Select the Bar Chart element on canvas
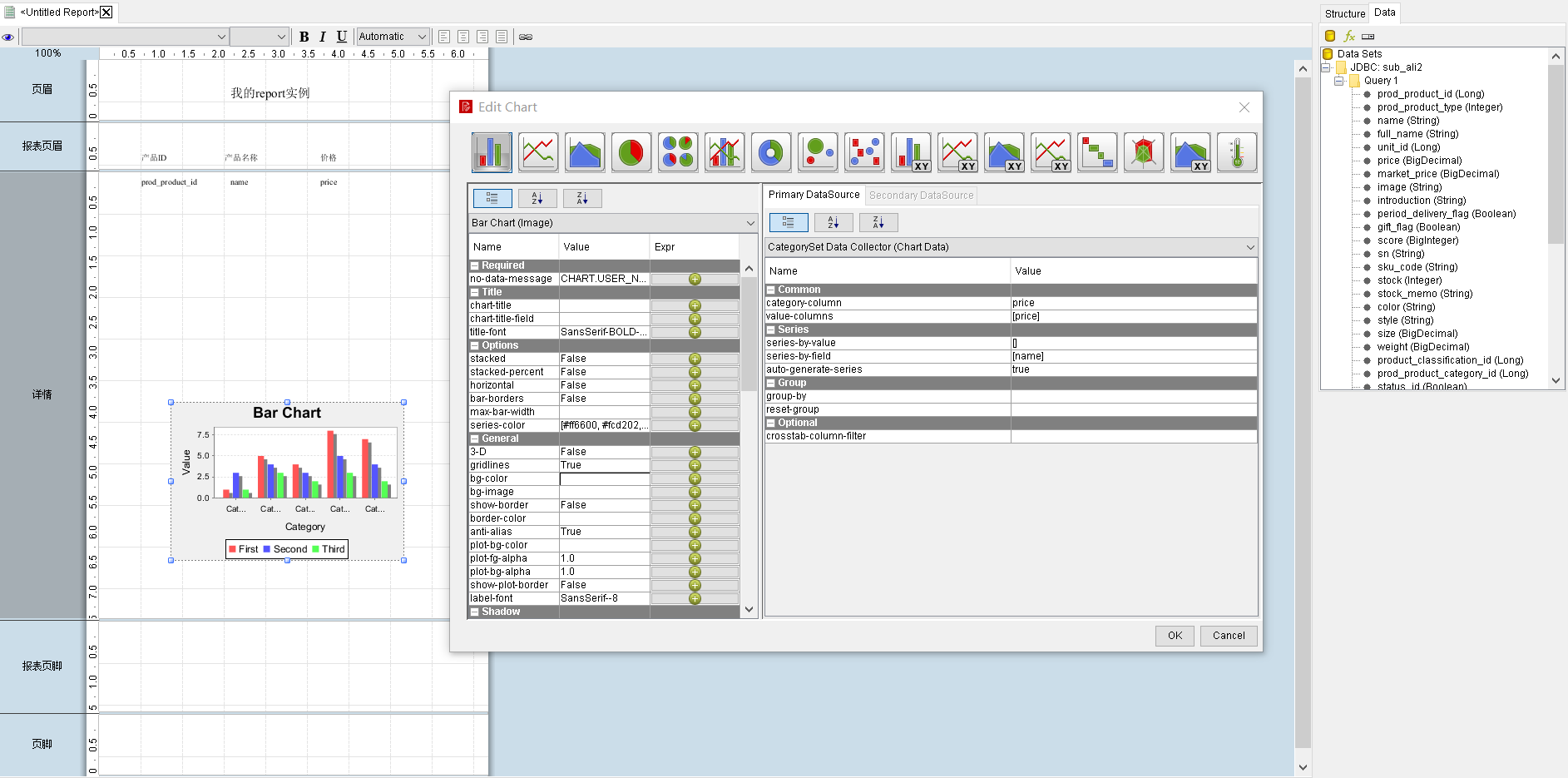The image size is (1568, 778). (287, 481)
